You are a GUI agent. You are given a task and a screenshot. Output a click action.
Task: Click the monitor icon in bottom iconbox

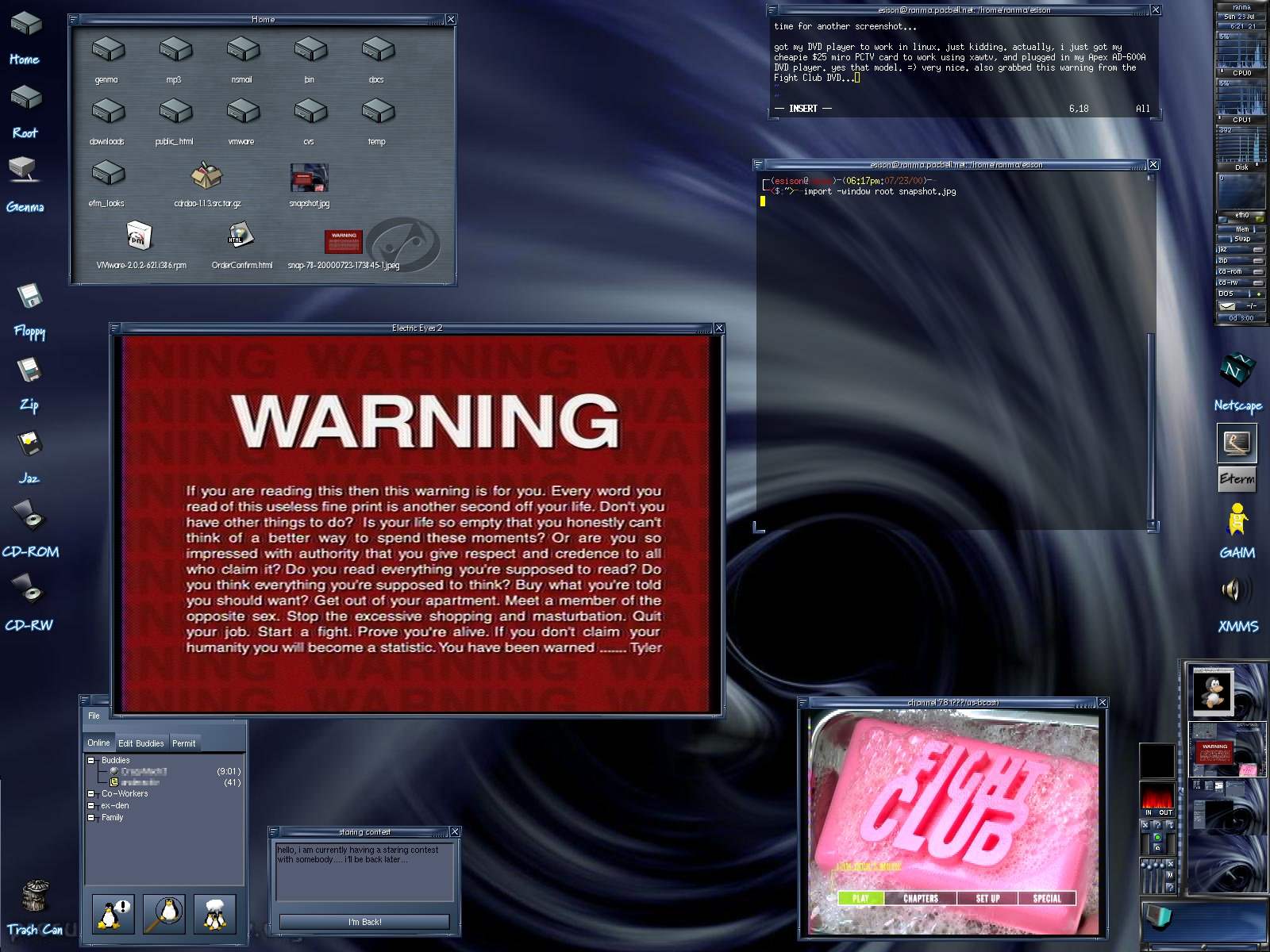click(1158, 916)
